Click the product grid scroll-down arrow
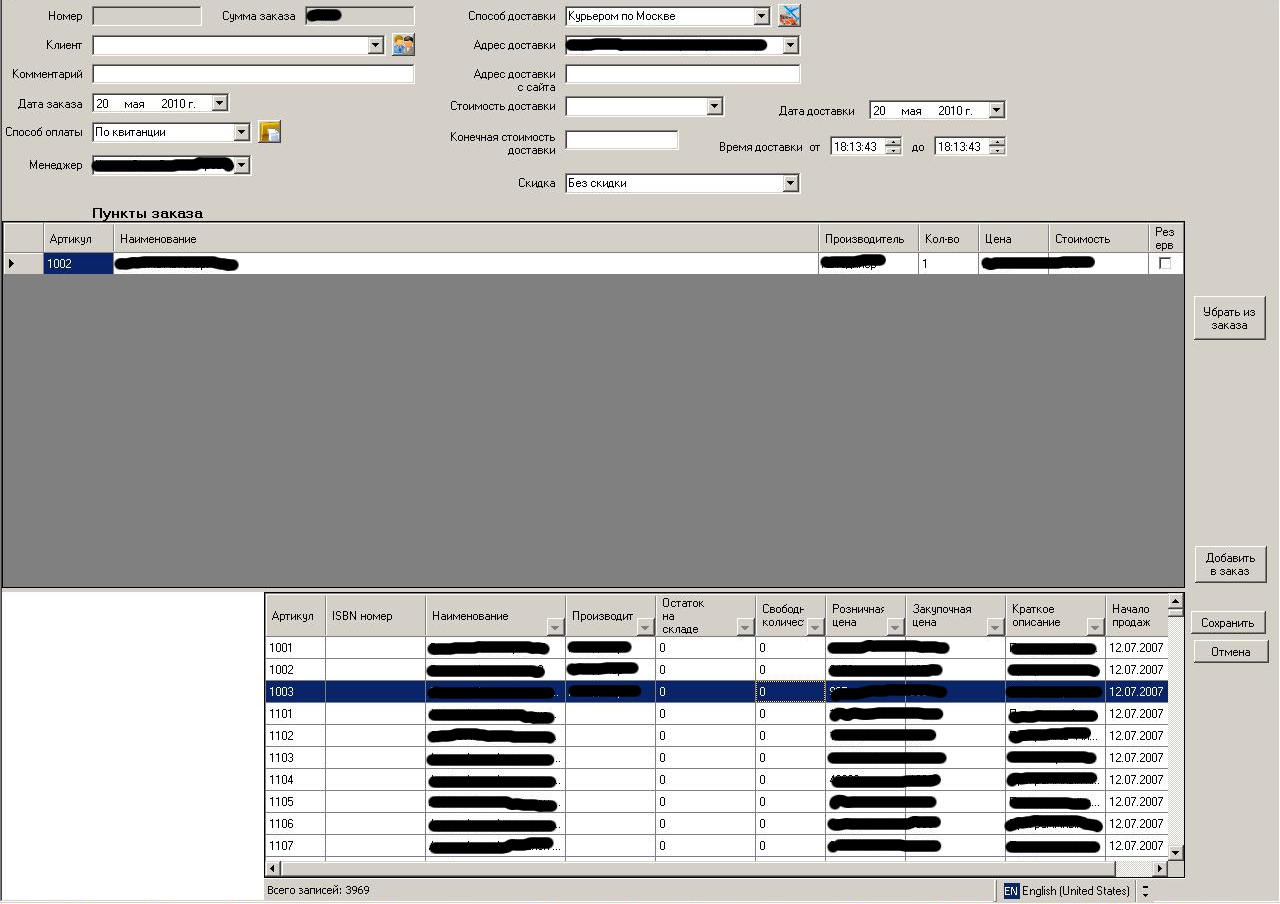The width and height of the screenshot is (1280, 904). point(1176,852)
